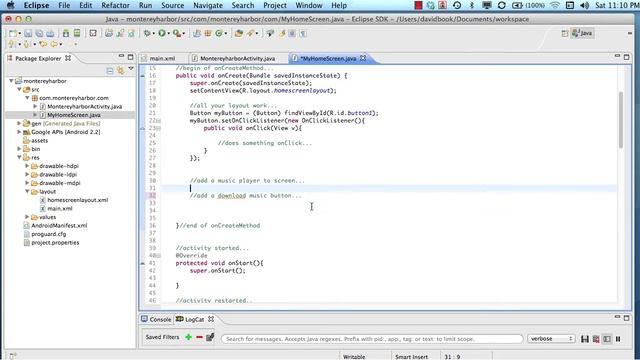Expand the values folder
Viewport: 640px width, 360px height.
click(x=27, y=217)
